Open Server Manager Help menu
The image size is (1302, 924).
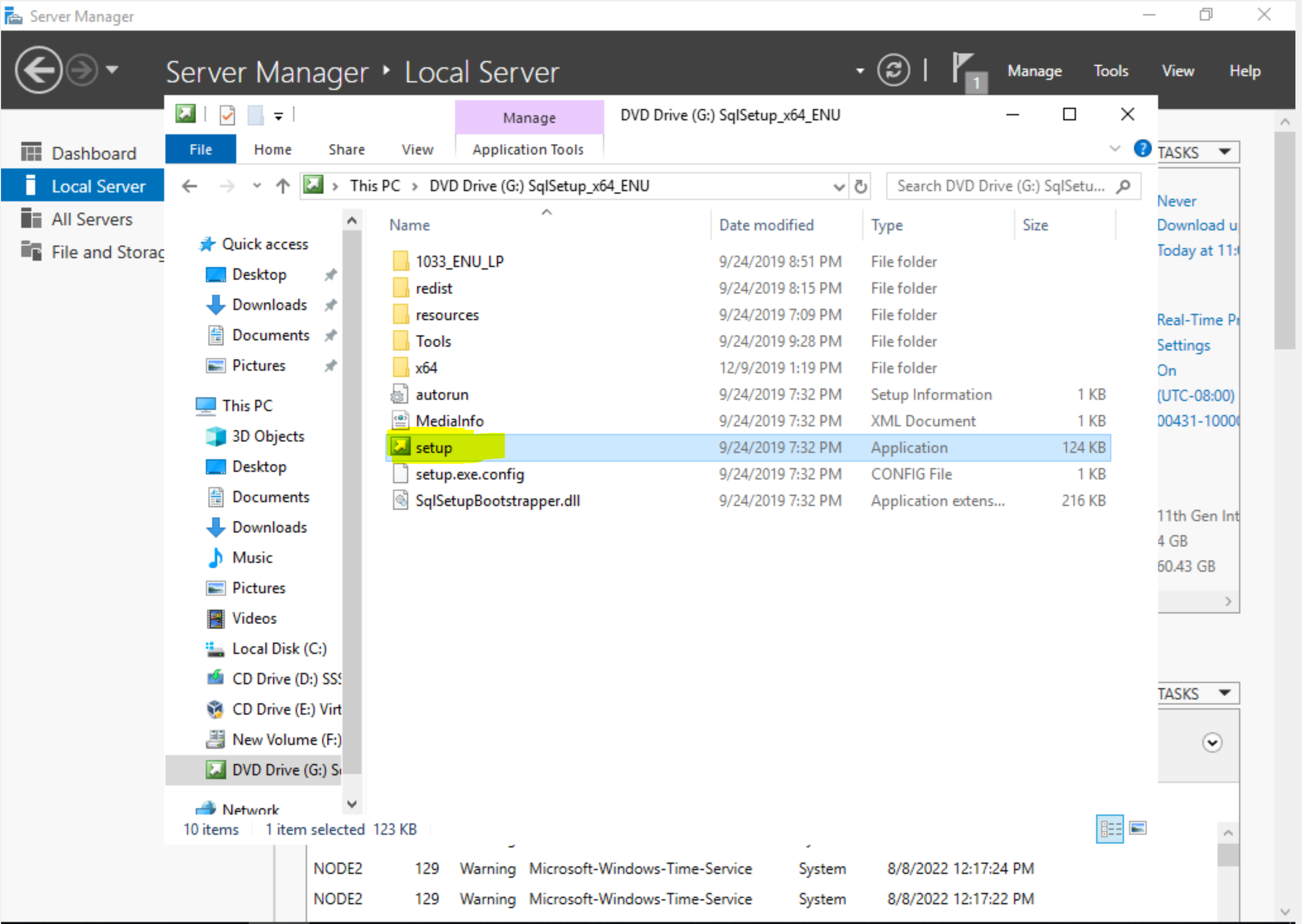[1244, 71]
